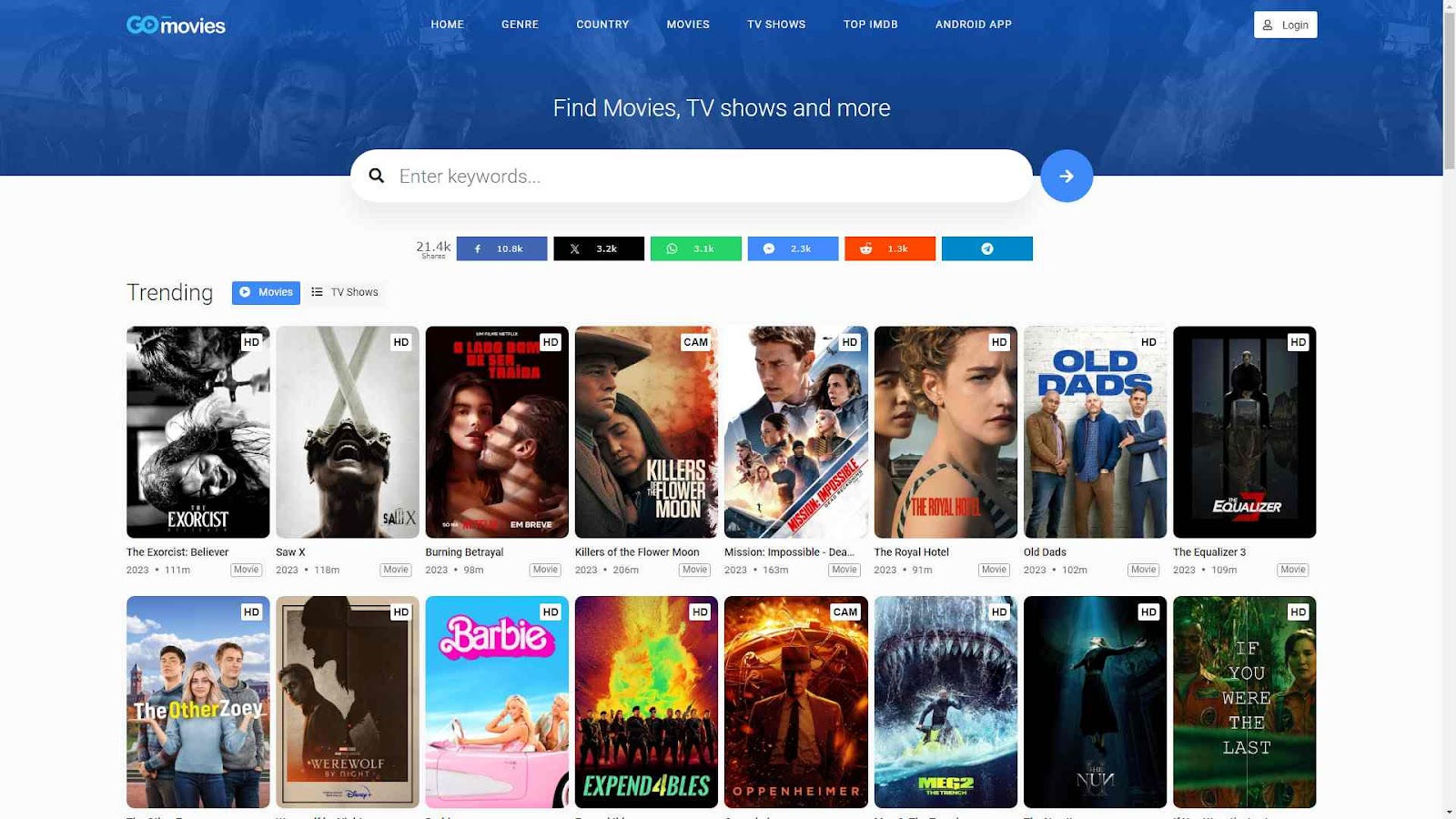Open If You Were the Last poster
1456x819 pixels.
coord(1245,702)
